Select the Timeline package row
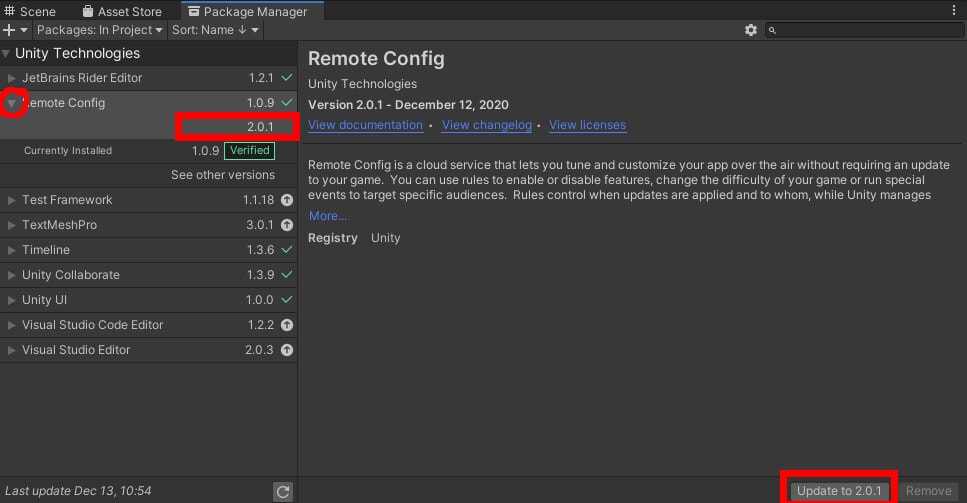 coord(149,250)
